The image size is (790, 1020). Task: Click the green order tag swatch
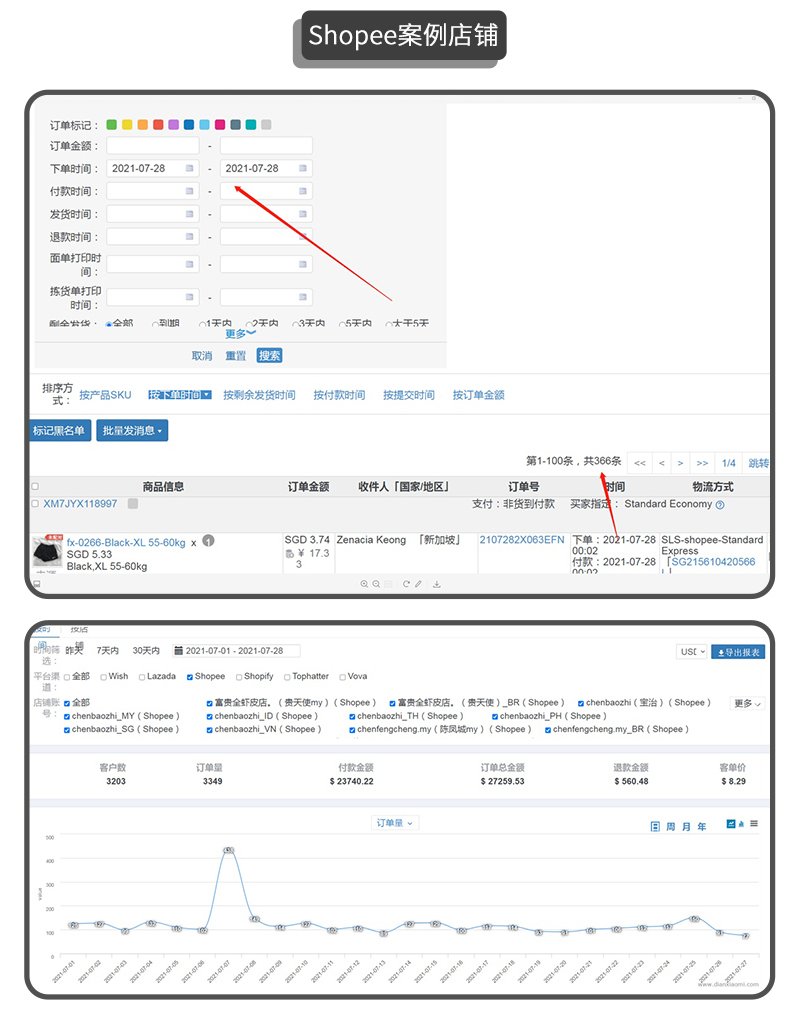[111, 125]
